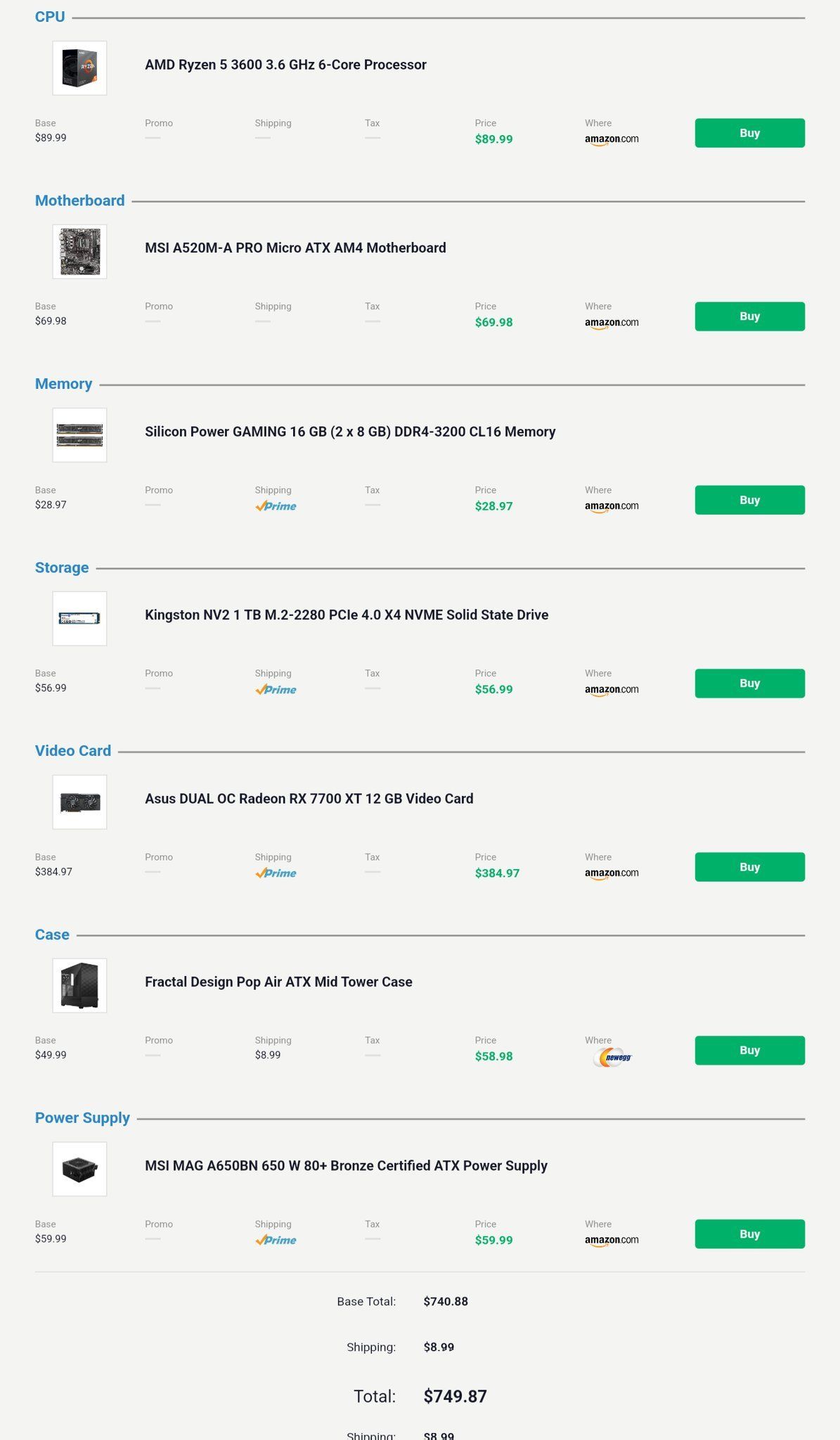Open the MSI A520M-A PRO motherboard image
Viewport: 840px width, 1440px height.
click(79, 252)
